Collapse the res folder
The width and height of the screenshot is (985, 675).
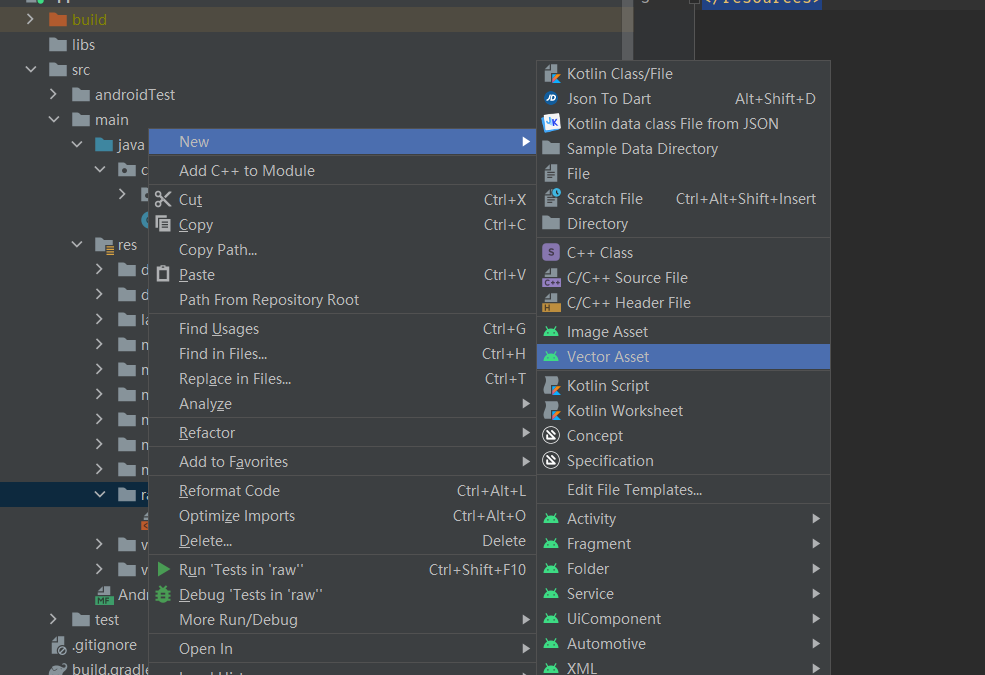click(77, 244)
